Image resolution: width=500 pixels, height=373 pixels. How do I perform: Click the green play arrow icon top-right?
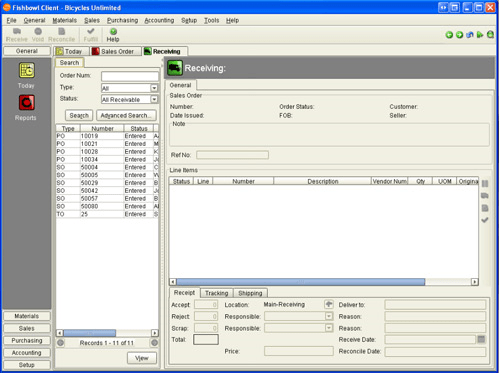[x=480, y=35]
